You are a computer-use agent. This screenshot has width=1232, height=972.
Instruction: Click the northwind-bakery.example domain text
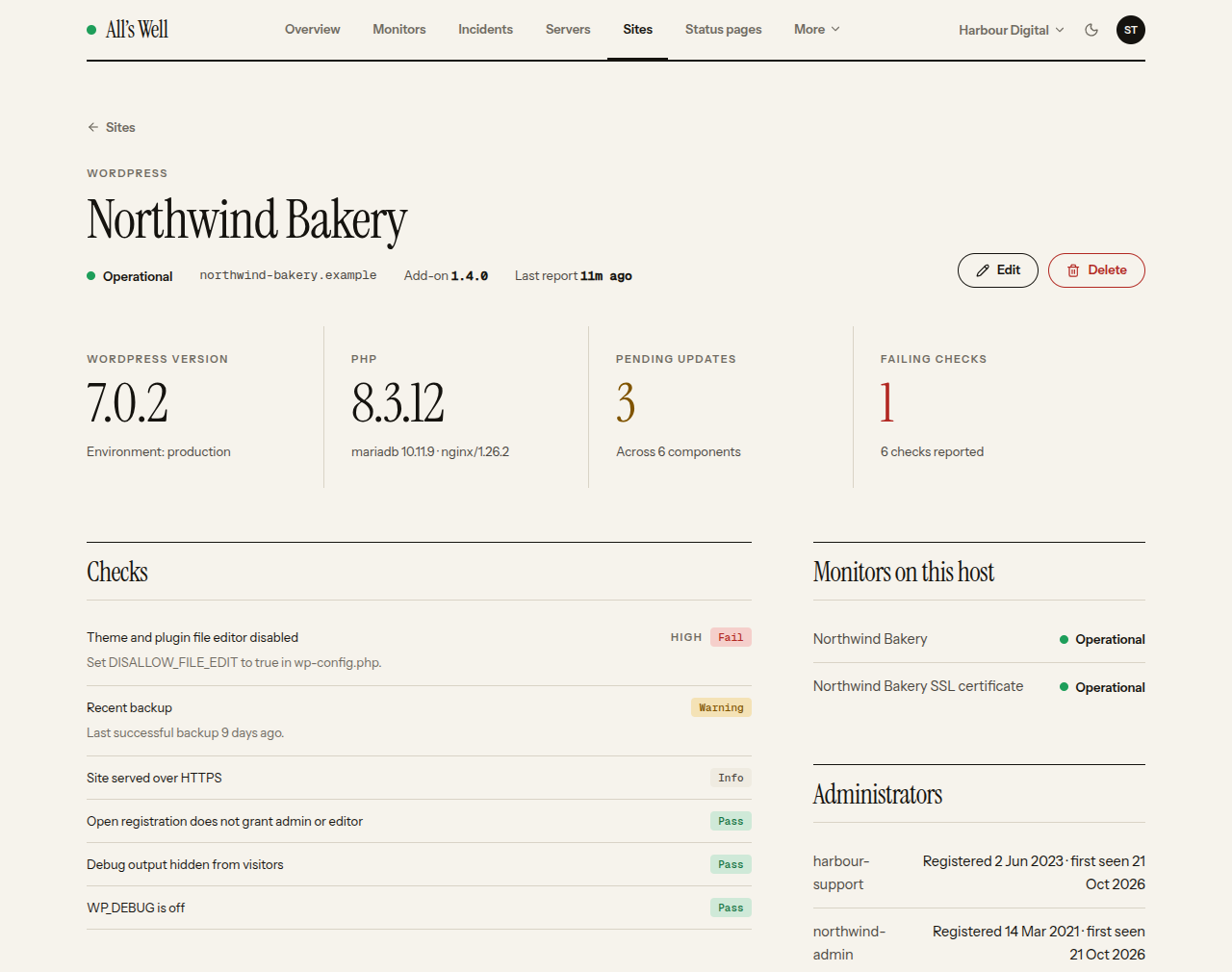click(x=288, y=275)
